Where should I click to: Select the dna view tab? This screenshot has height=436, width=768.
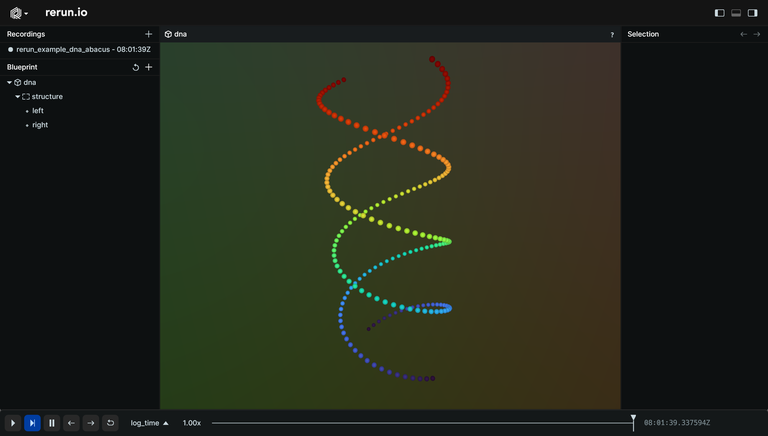click(180, 34)
